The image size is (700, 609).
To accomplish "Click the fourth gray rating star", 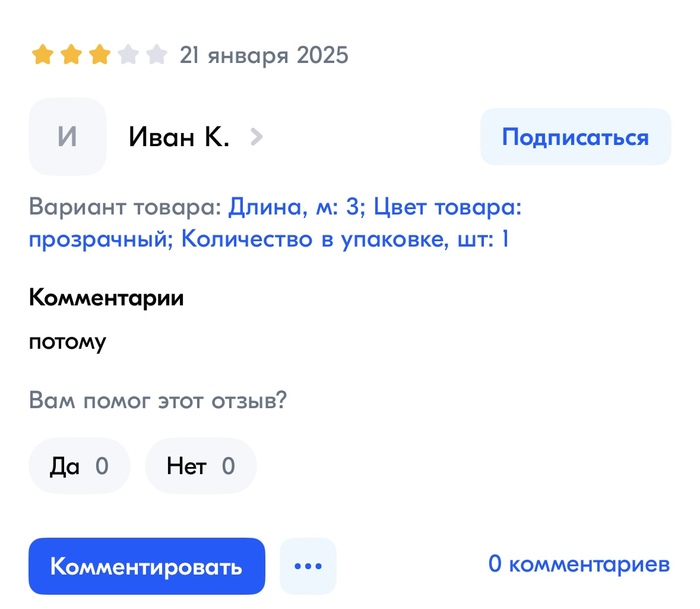I will (x=127, y=54).
